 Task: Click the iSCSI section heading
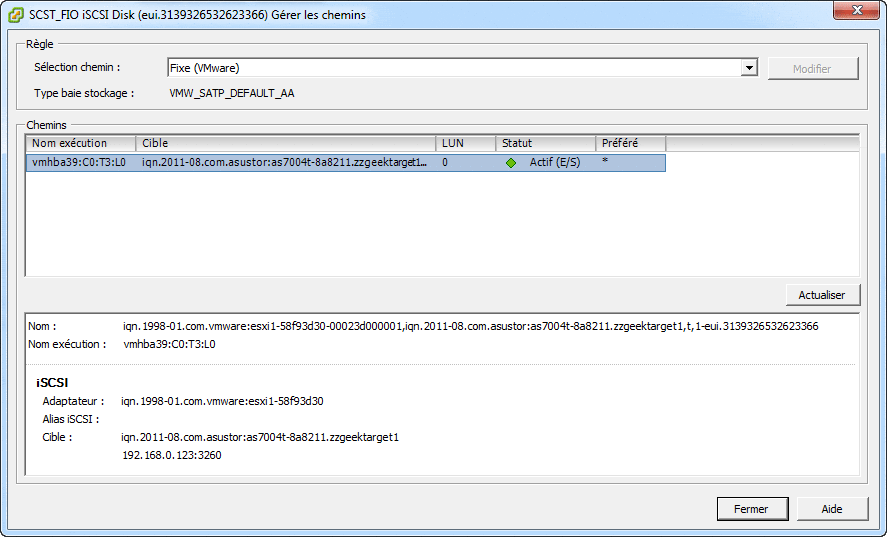click(x=52, y=383)
